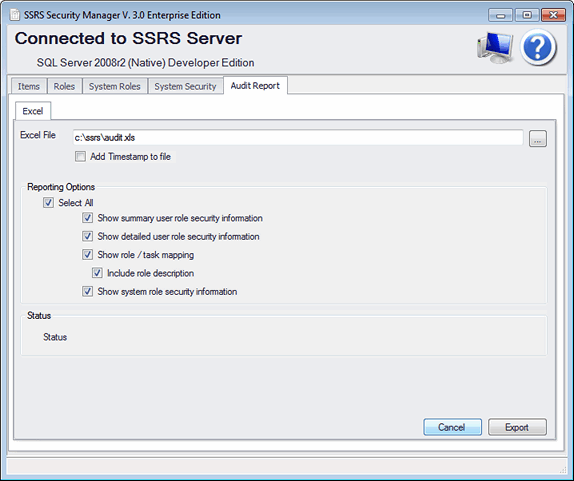Click the 'Excel File' label
Screen dimensions: 574x481
point(38,135)
